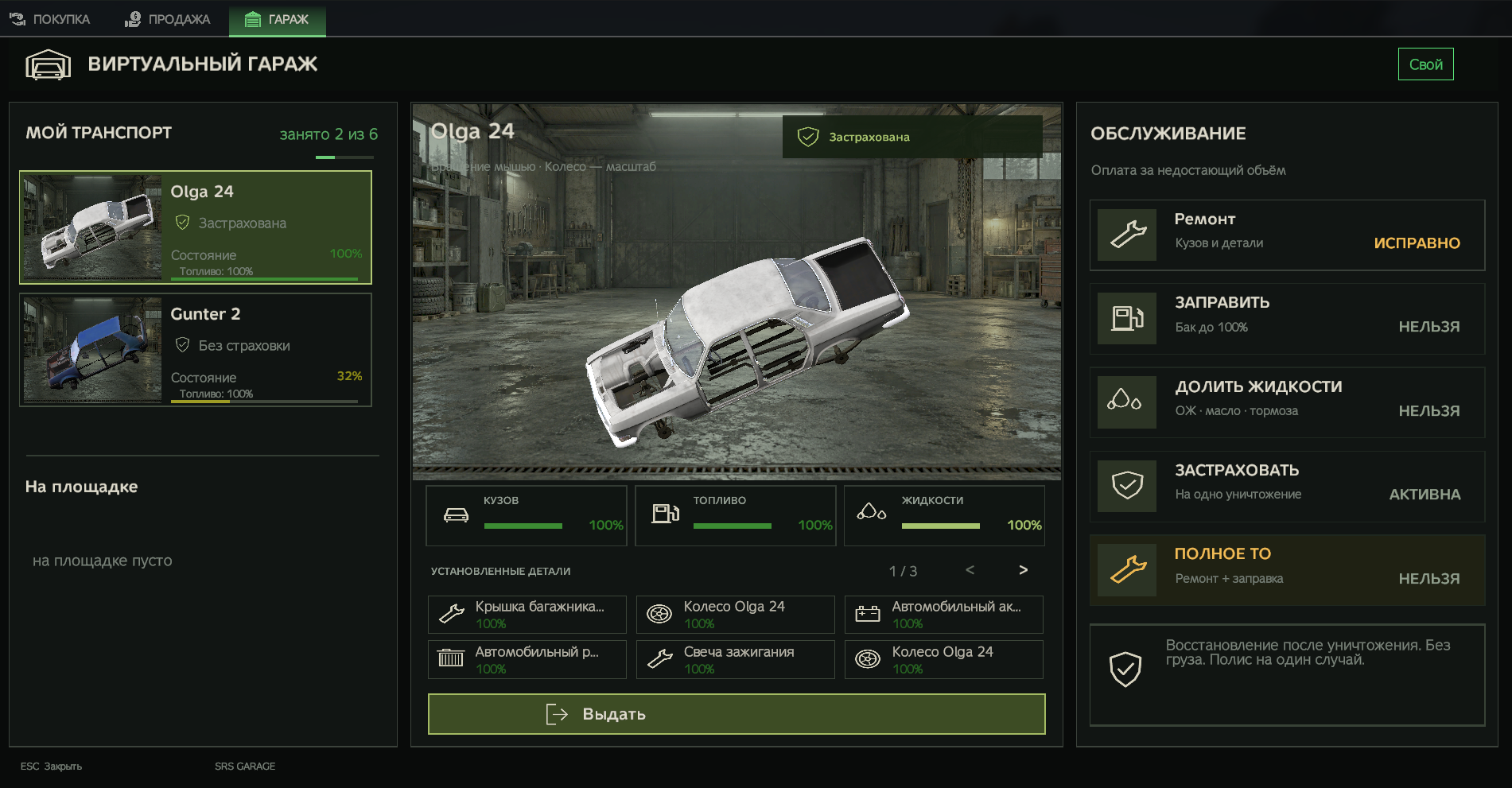Switch to the ПРОДАЖА tab
The width and height of the screenshot is (1512, 788).
[168, 19]
